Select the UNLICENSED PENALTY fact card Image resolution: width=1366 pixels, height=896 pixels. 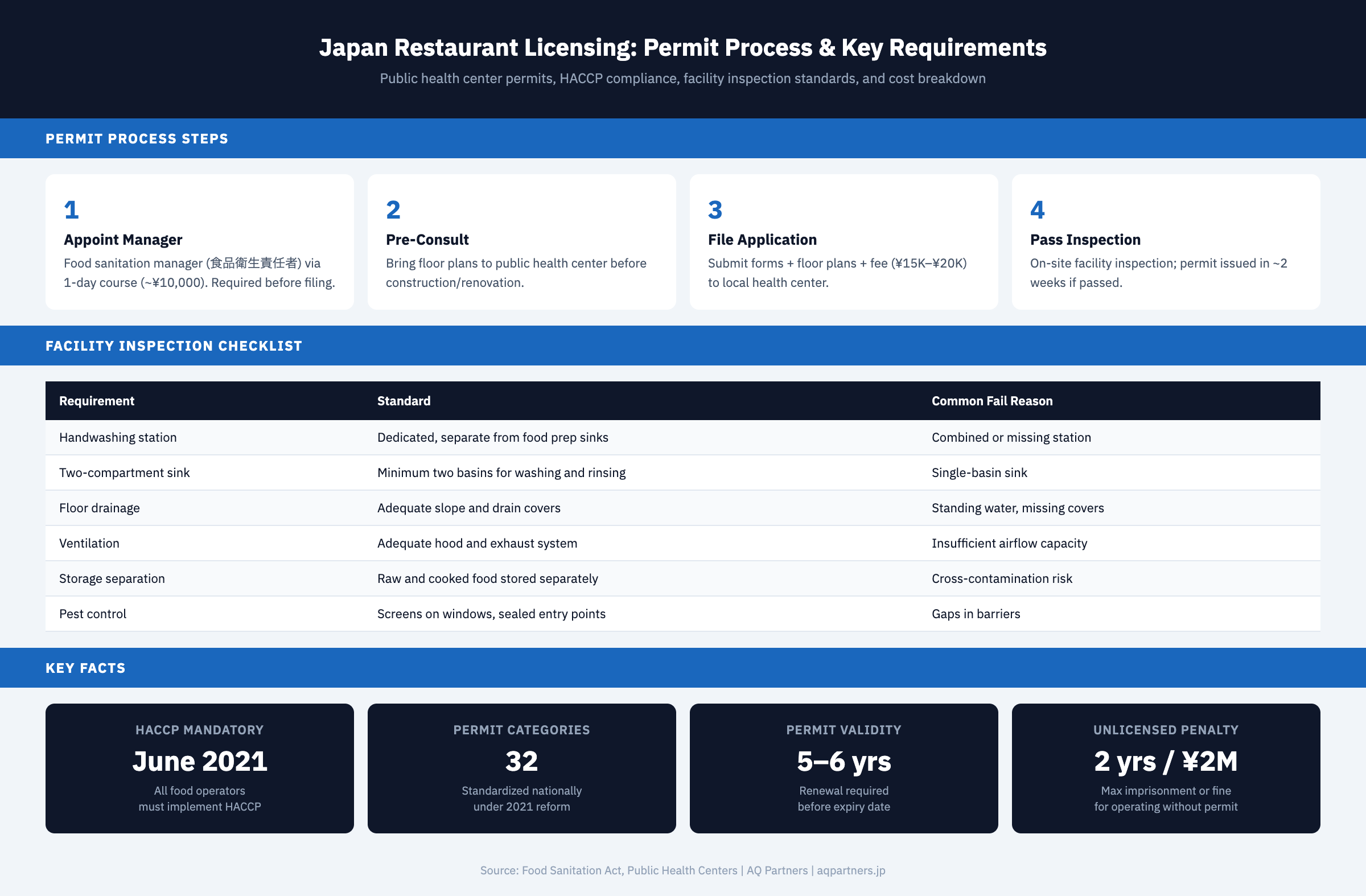pos(1166,768)
